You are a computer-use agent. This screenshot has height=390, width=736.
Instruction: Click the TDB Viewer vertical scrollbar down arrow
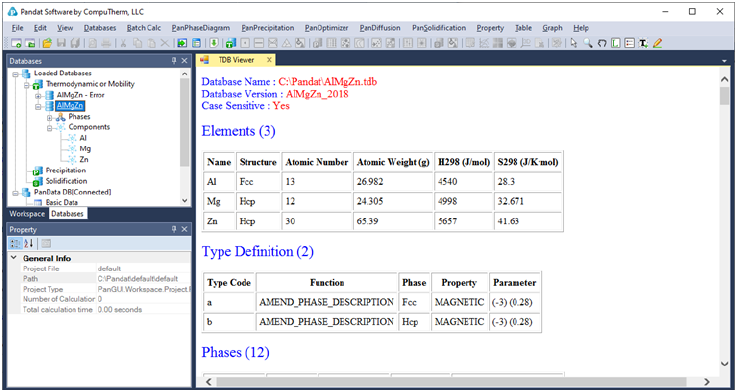[724, 363]
